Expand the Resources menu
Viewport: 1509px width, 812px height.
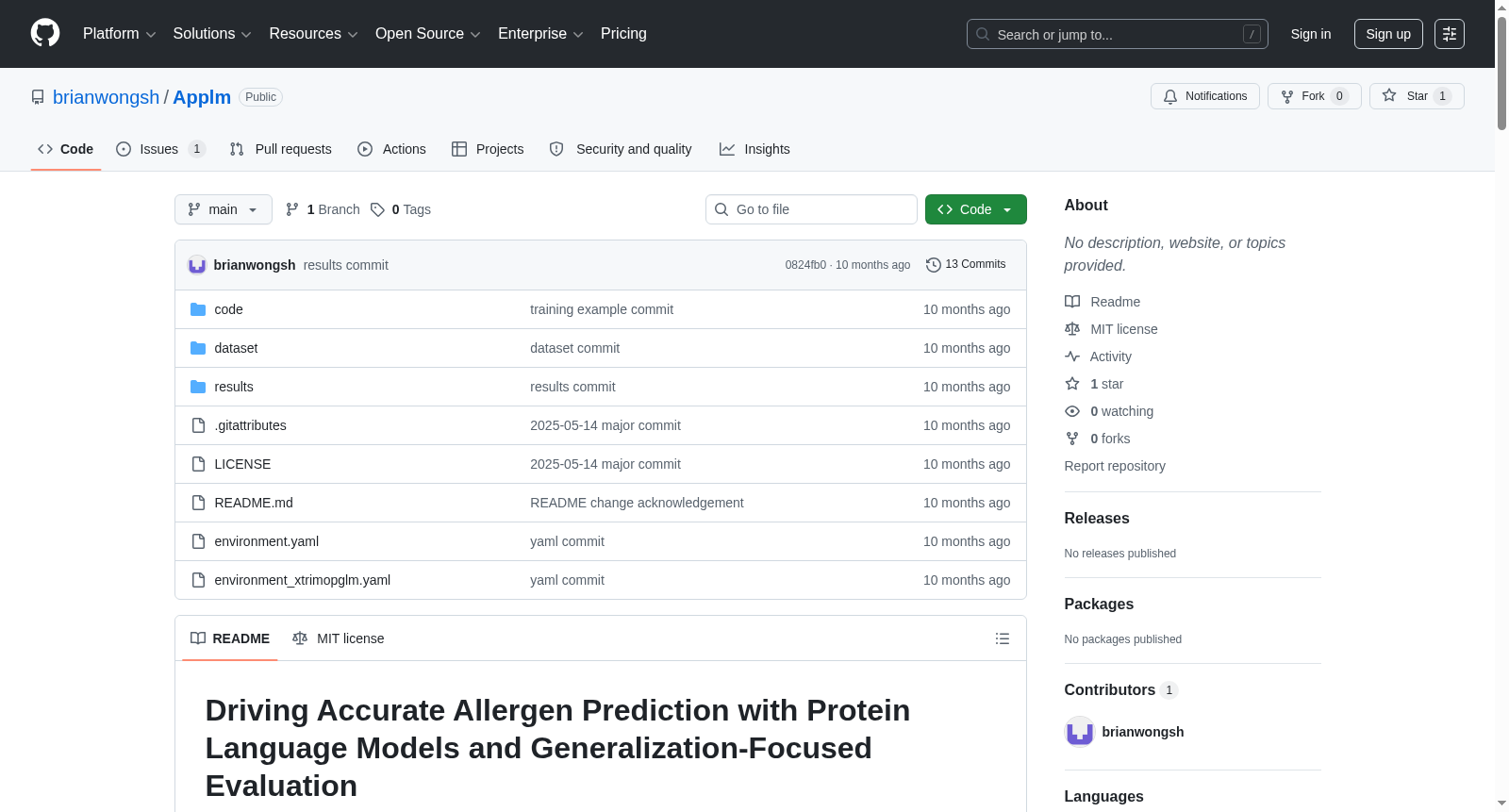click(313, 34)
